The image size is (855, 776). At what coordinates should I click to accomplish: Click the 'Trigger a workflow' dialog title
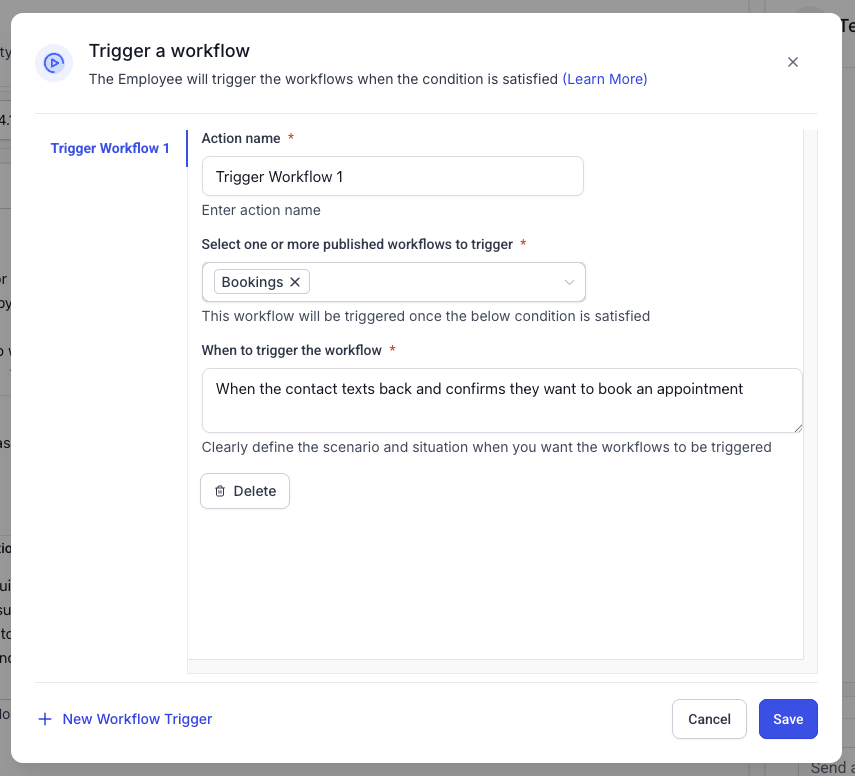click(x=169, y=51)
